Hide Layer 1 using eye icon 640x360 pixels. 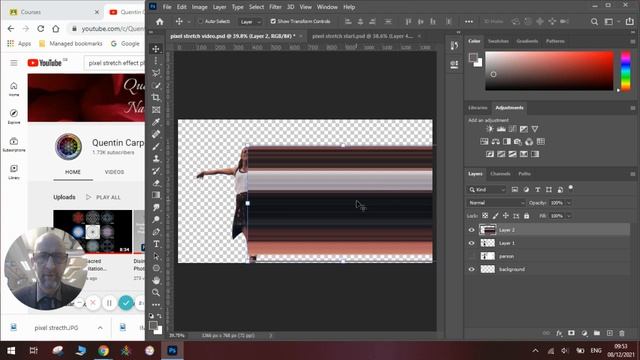471,243
